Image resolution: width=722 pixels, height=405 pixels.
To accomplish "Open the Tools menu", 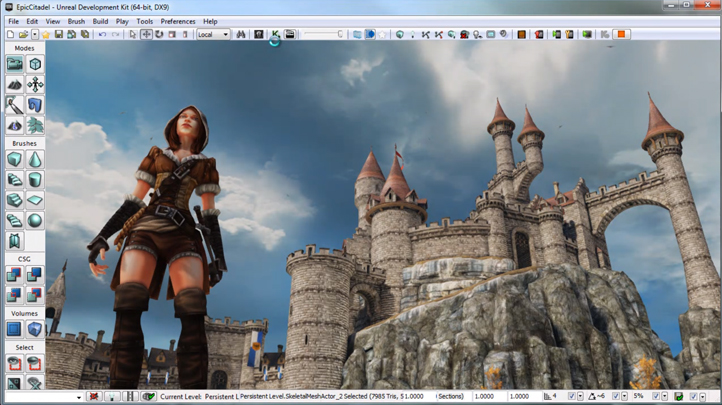I will tap(145, 22).
